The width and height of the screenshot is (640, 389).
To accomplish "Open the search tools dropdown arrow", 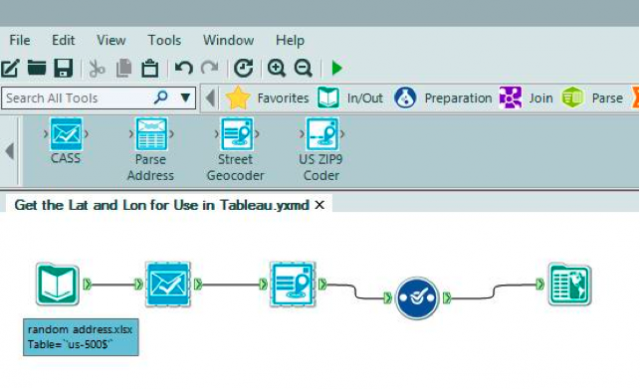I will click(x=185, y=98).
